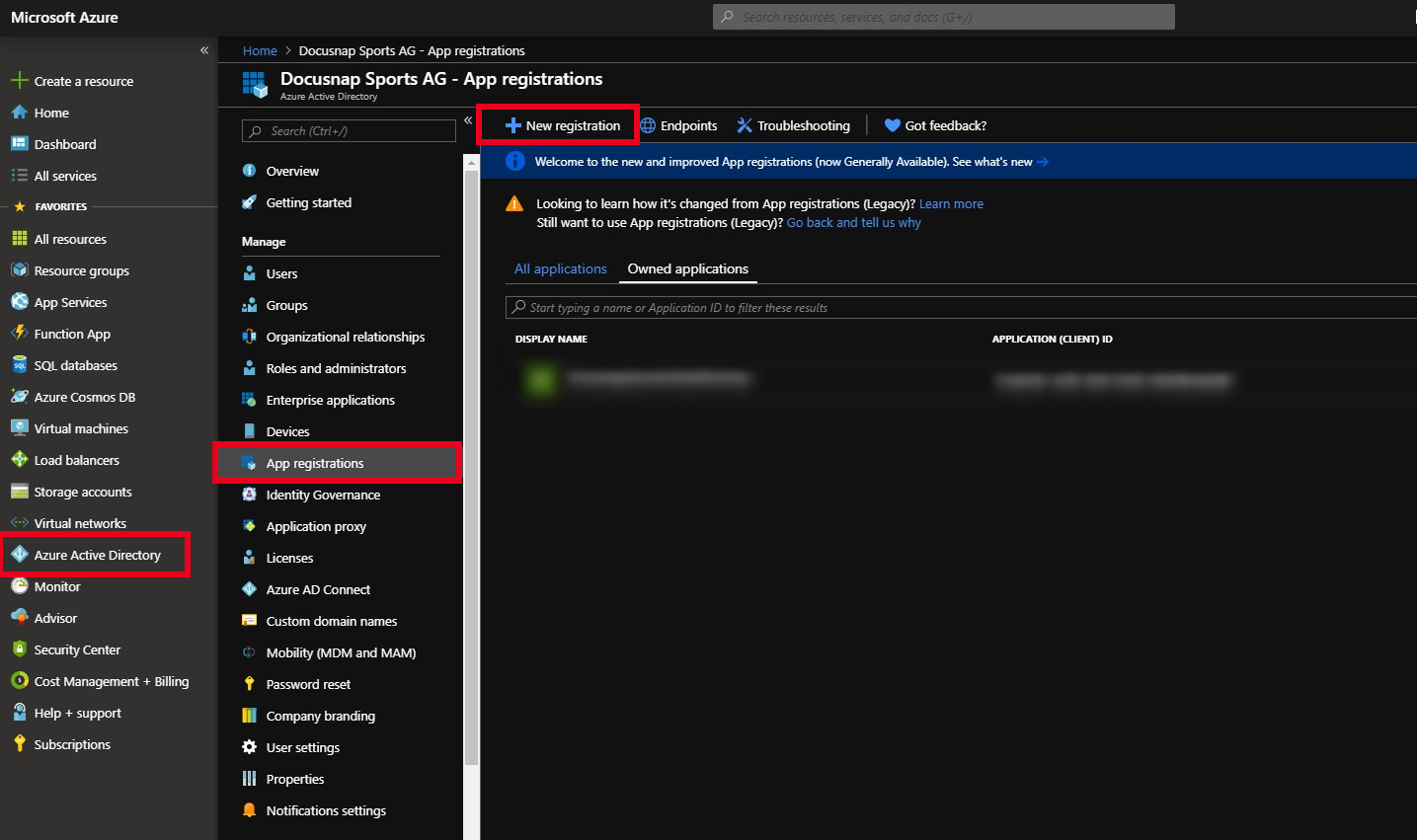Select the Owned applications tab
1417x840 pixels.
pyautogui.click(x=688, y=268)
